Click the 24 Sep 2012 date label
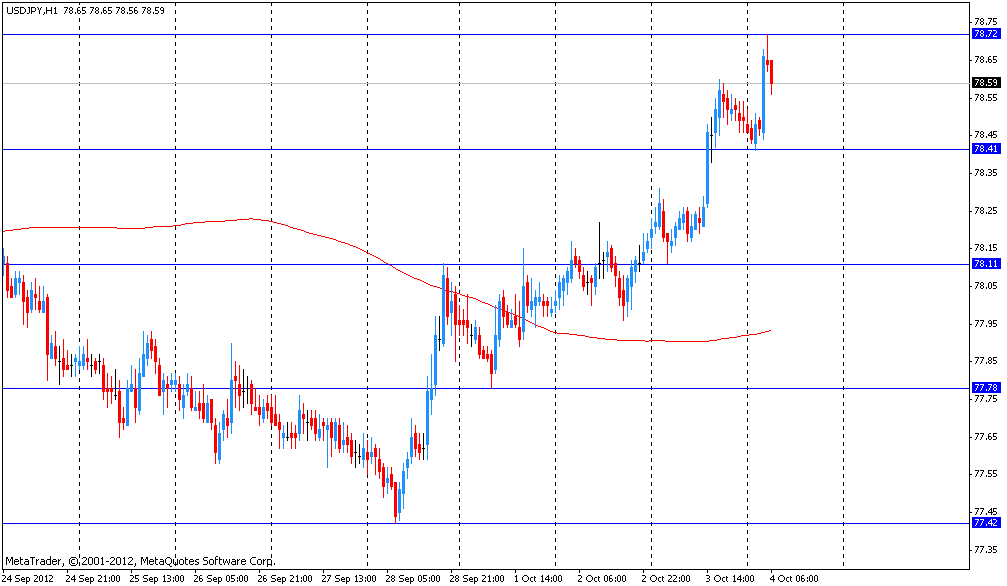The width and height of the screenshot is (1007, 586). tap(29, 578)
